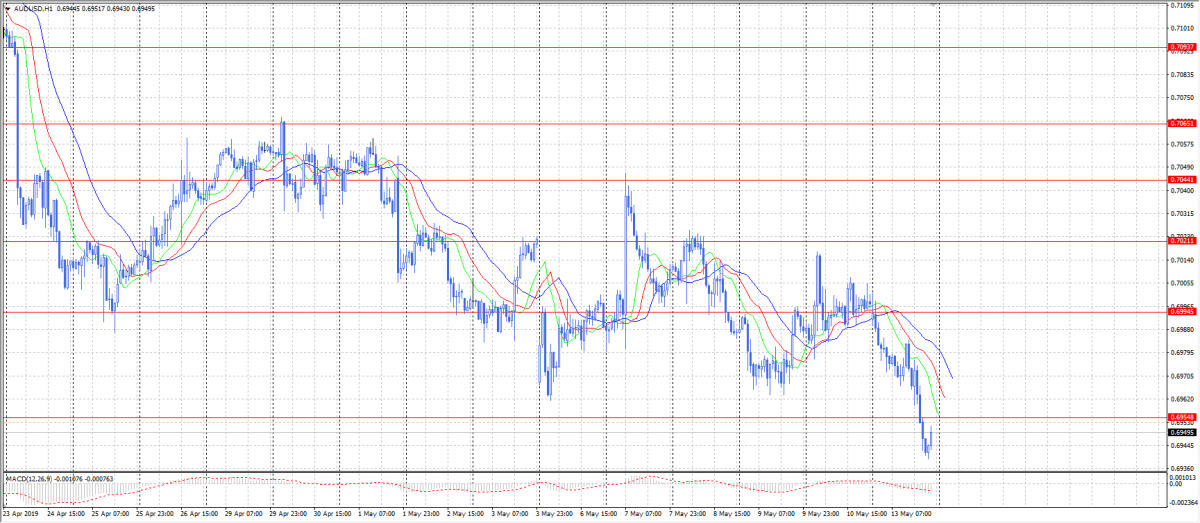Click the 0.69795 price scale value
This screenshot has height=523, width=1200.
pyautogui.click(x=1182, y=353)
